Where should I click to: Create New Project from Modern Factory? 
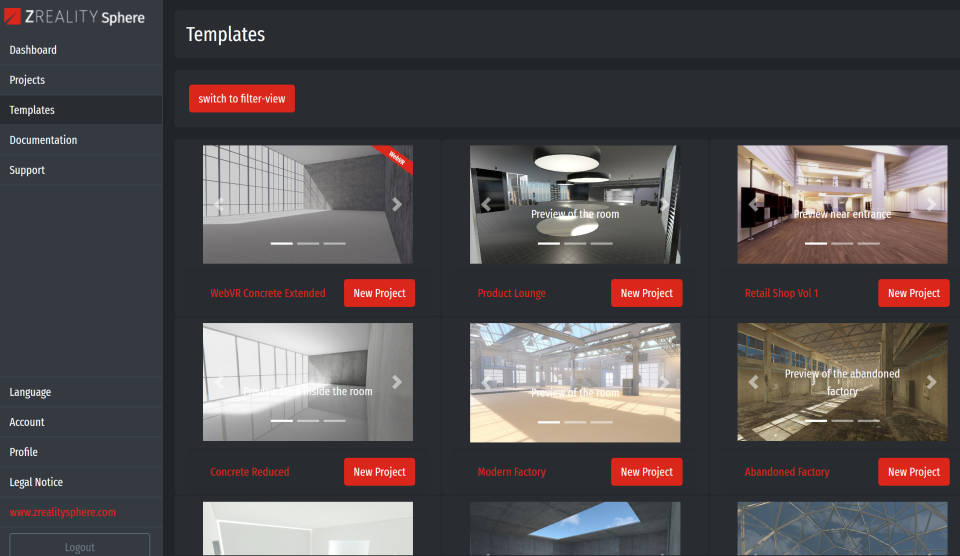pyautogui.click(x=647, y=472)
